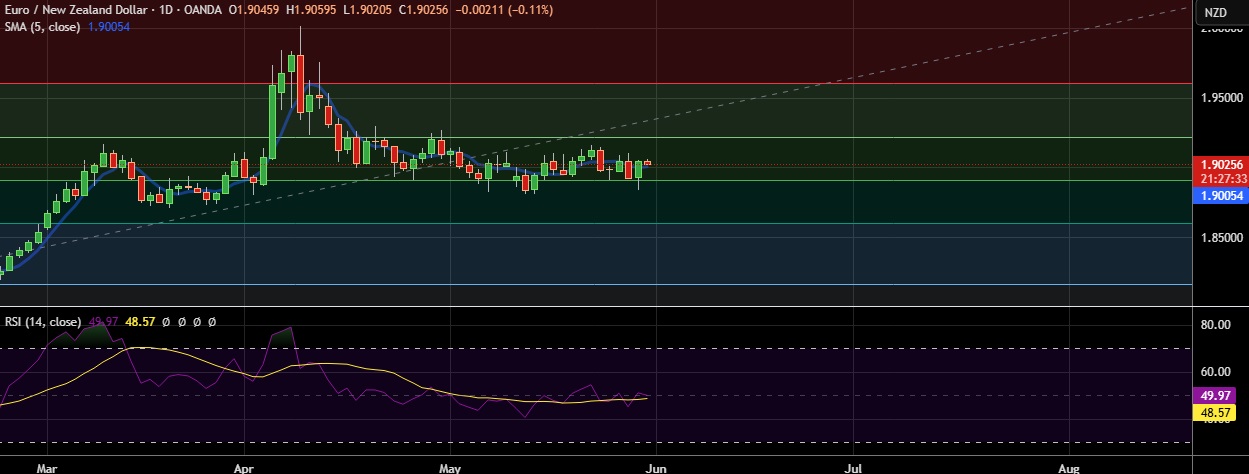This screenshot has width=1249, height=474.
Task: Click the blue 1.90054 SMA price label
Action: 1220,197
